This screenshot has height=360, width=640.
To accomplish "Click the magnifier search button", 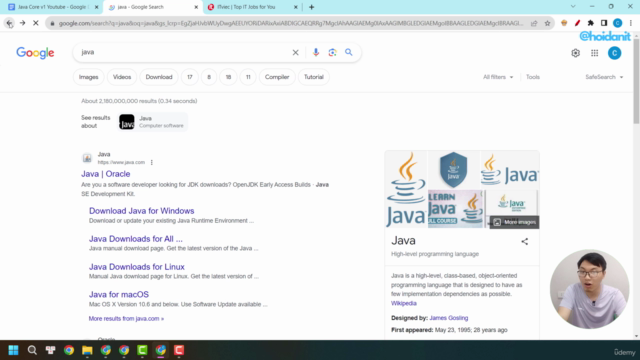I will pyautogui.click(x=349, y=52).
